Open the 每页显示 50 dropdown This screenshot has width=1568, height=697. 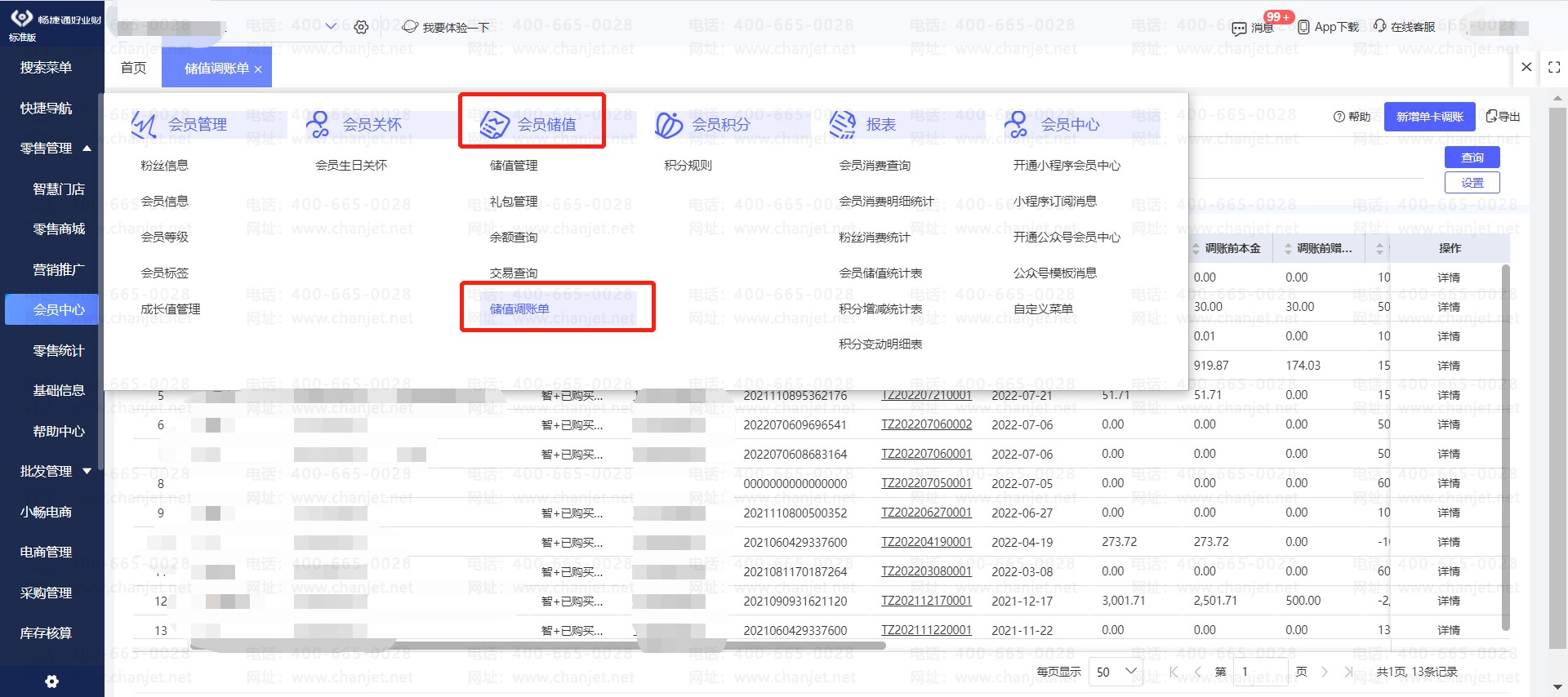[1116, 672]
